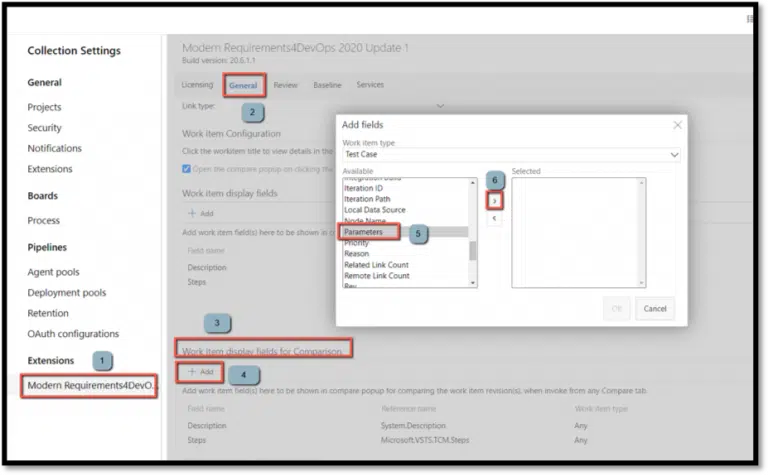768x476 pixels.
Task: Open the Review tab
Action: pyautogui.click(x=285, y=85)
